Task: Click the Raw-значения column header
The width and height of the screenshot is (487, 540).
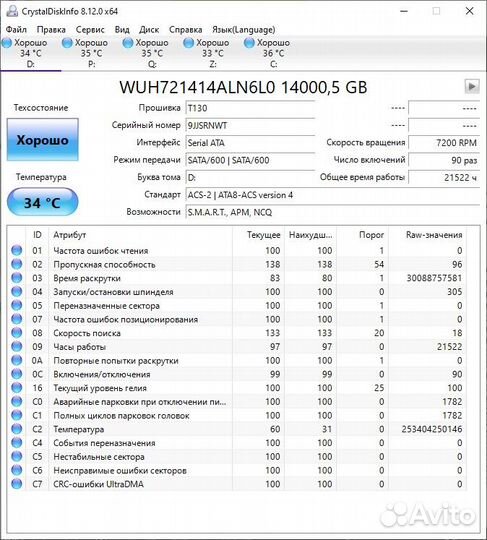Action: [428, 235]
